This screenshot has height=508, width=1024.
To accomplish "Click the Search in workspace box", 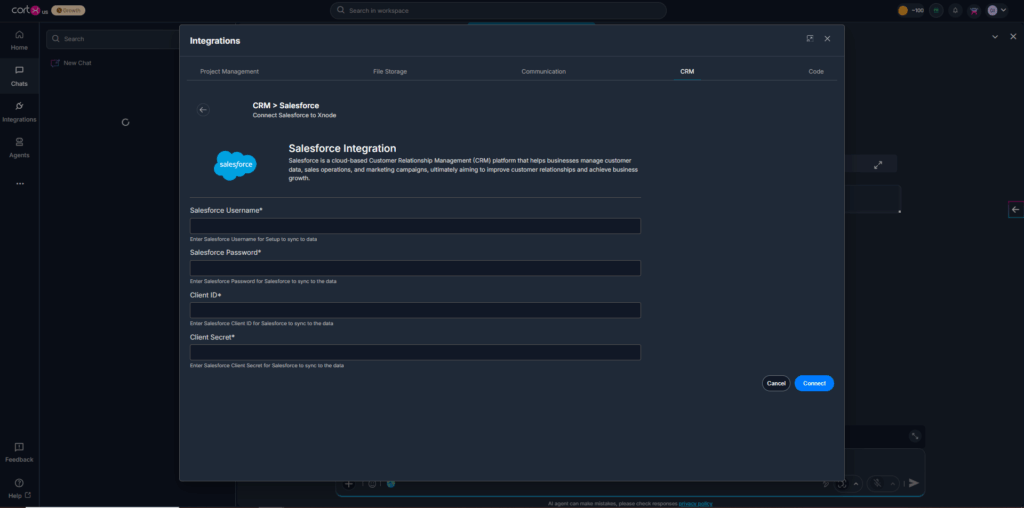I will click(x=498, y=10).
